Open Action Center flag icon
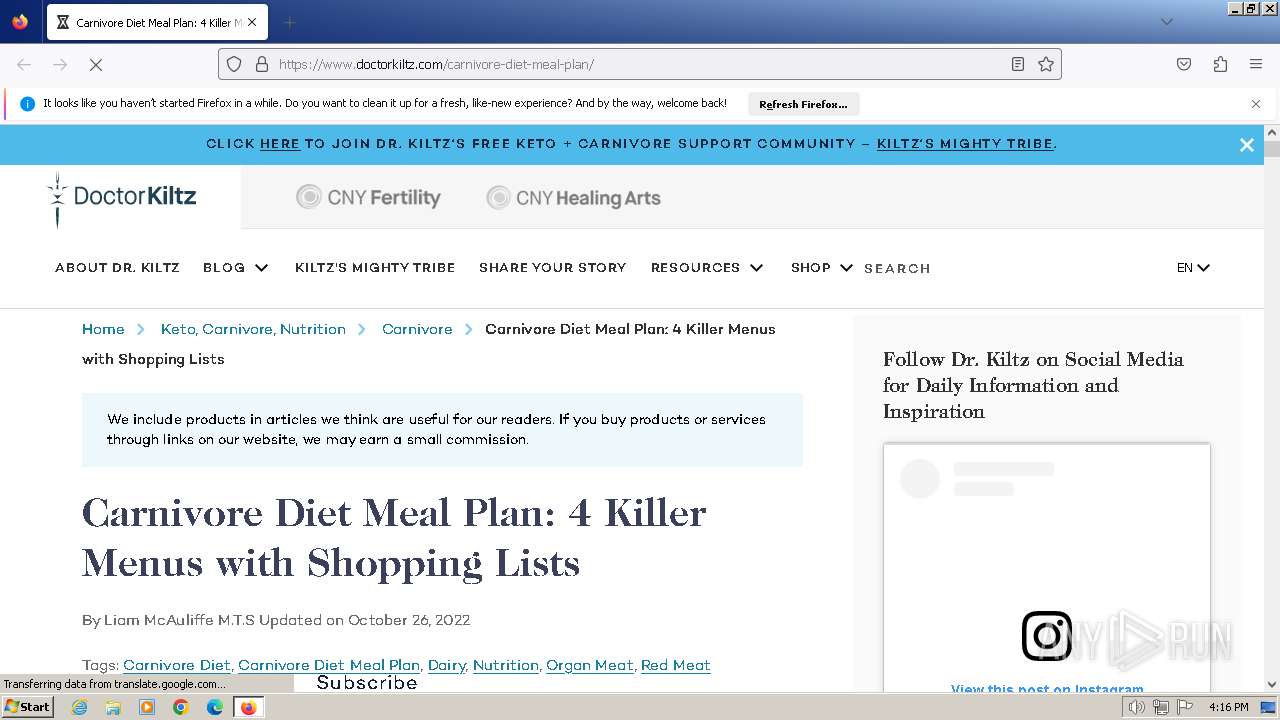The image size is (1280, 720). pos(1185,707)
